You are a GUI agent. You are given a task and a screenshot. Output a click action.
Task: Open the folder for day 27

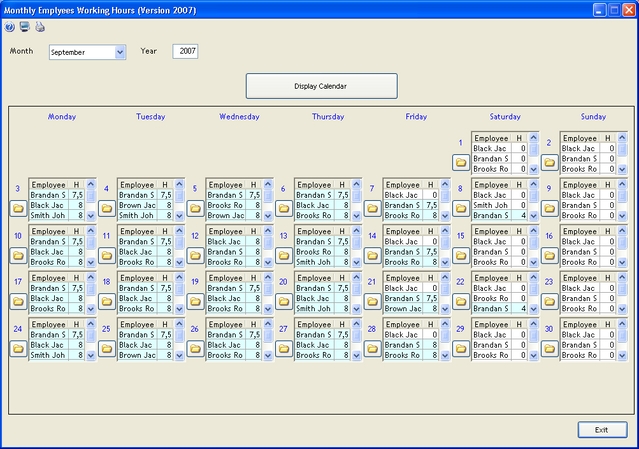pos(284,349)
